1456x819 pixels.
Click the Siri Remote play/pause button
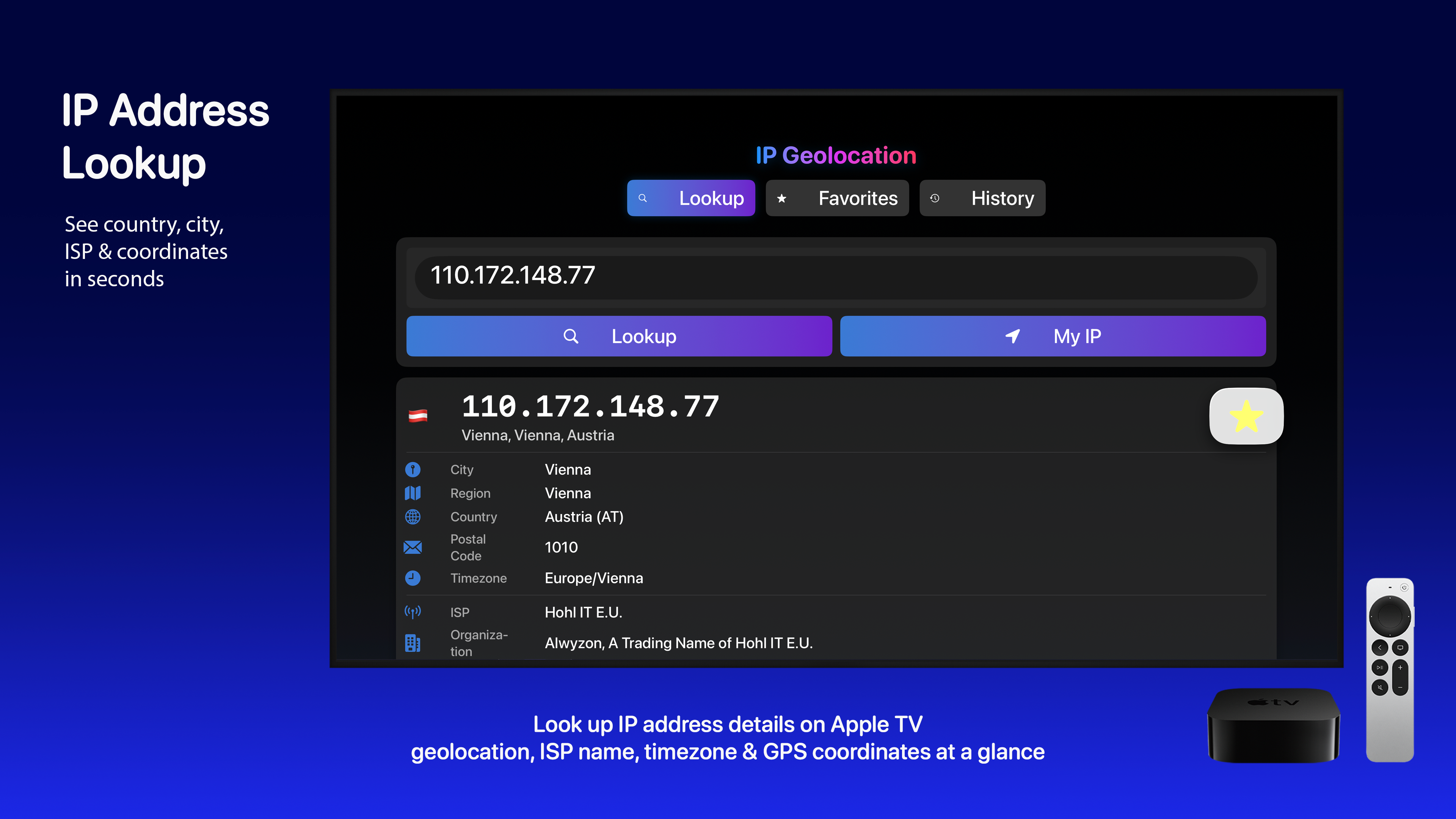(1380, 667)
